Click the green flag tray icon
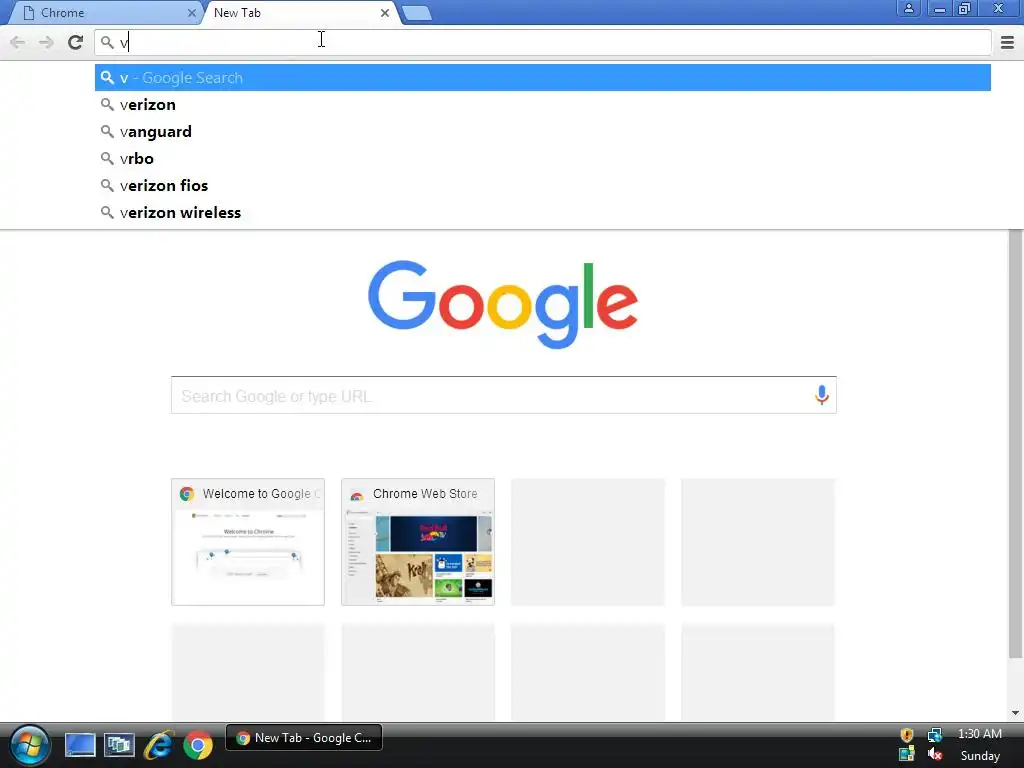 906,755
